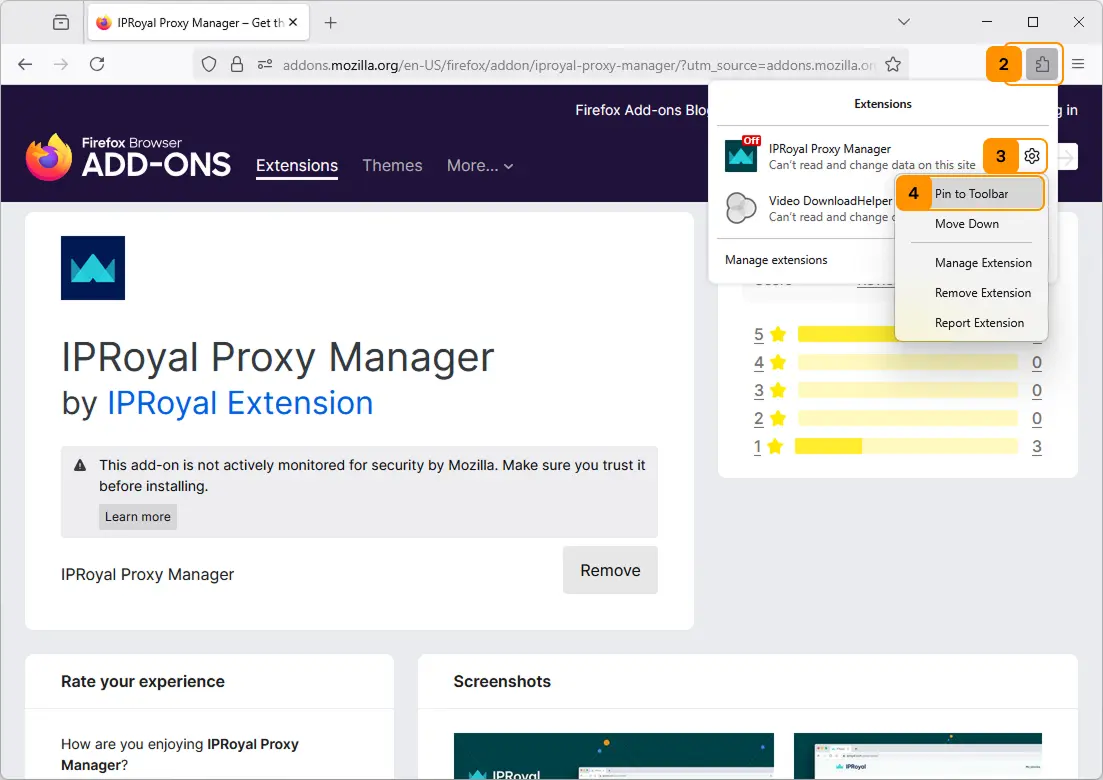Click the large IPRoyal add-on icon
This screenshot has width=1103, height=780.
(93, 268)
